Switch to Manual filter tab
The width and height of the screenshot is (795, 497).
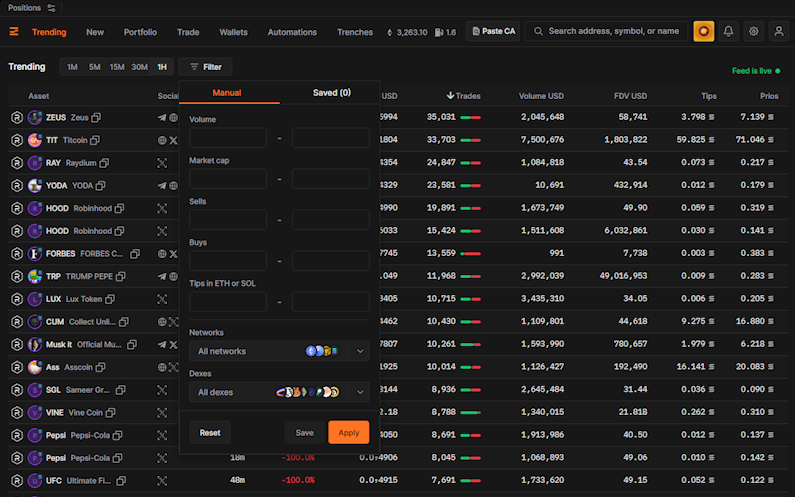pyautogui.click(x=227, y=93)
